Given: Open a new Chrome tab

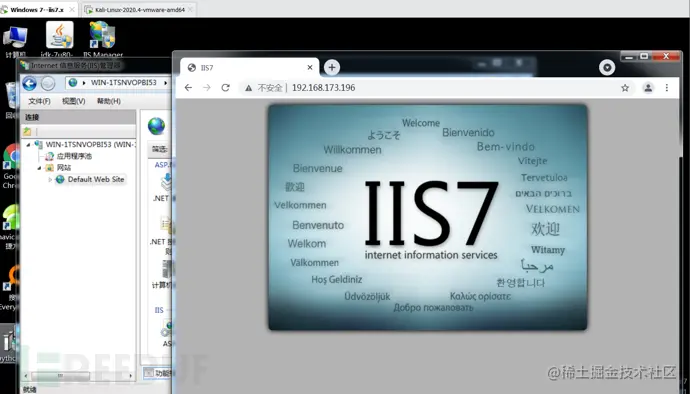Looking at the screenshot, I should click(x=332, y=67).
